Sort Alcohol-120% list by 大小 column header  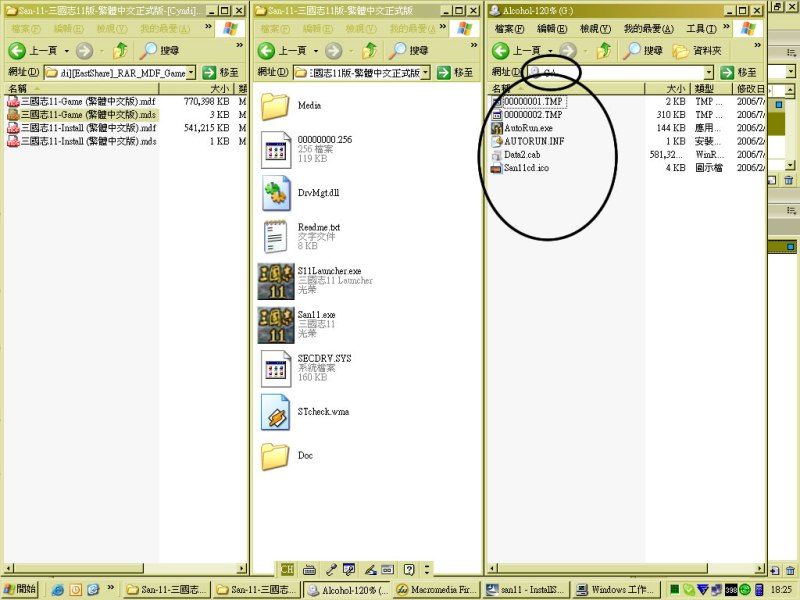[666, 89]
